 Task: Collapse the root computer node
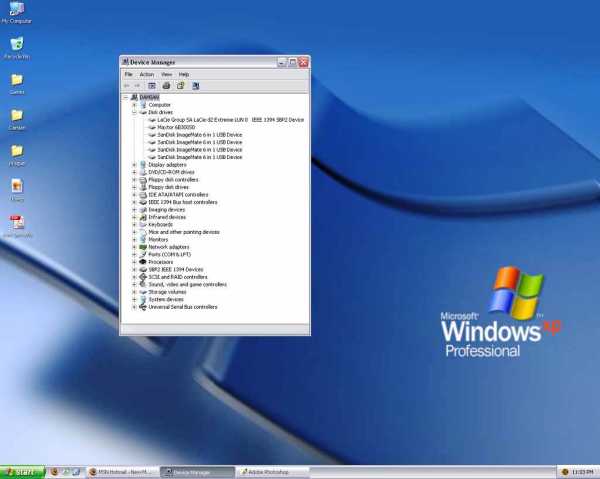(126, 97)
